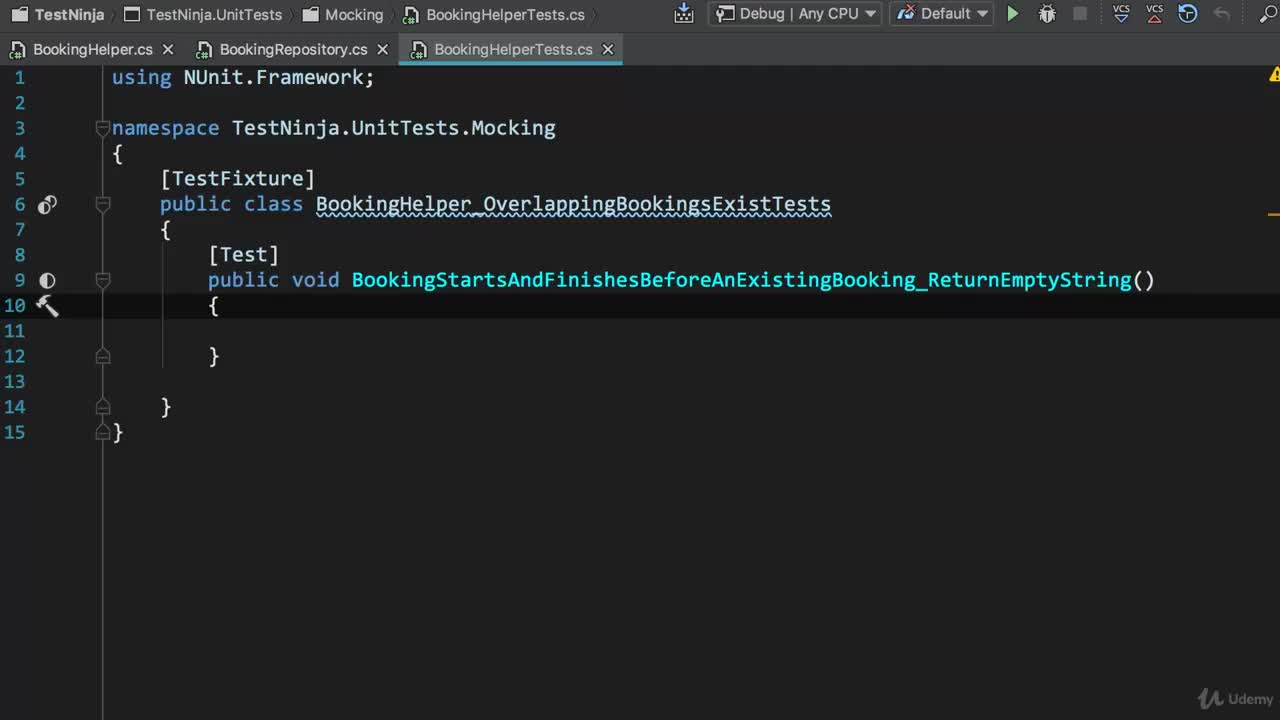Collapse the test method on line 9
Image resolution: width=1280 pixels, height=720 pixels.
click(102, 280)
